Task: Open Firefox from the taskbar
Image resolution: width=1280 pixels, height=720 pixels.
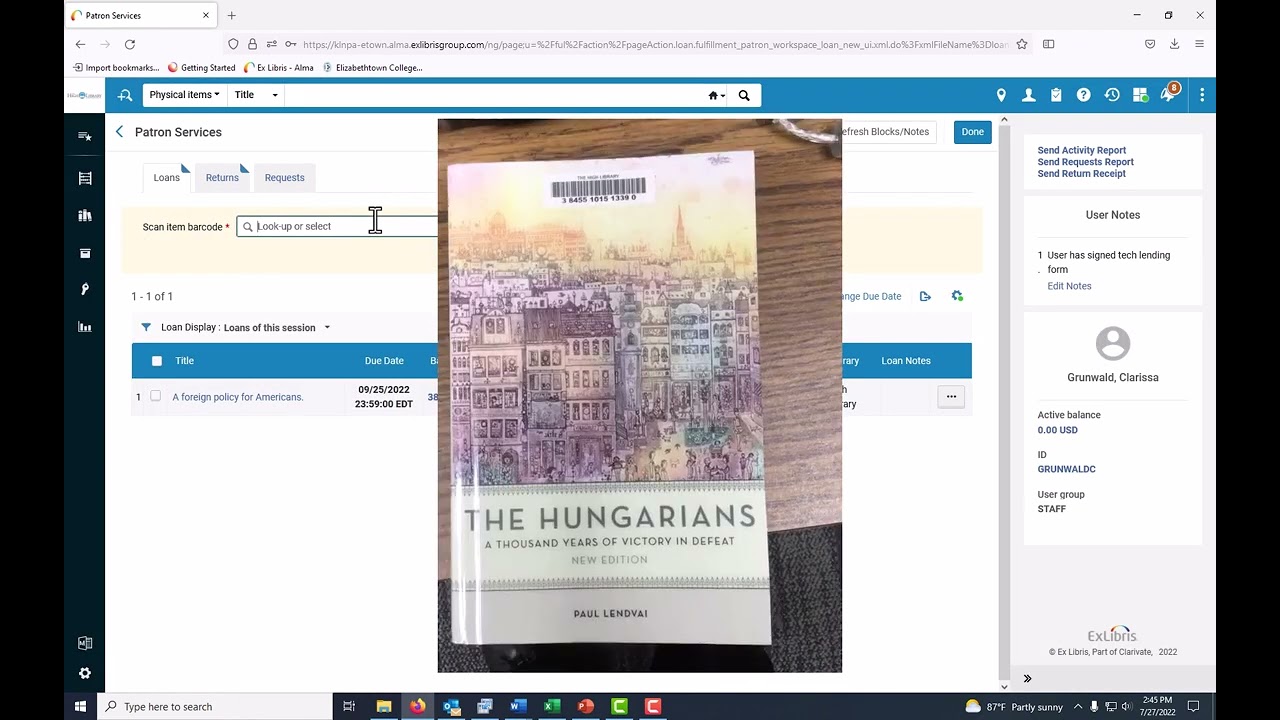Action: point(418,706)
